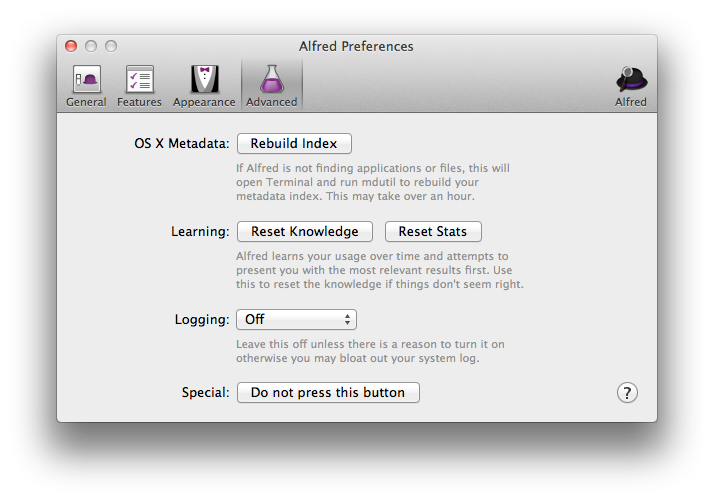
Task: Click Reset Stats
Action: pos(433,232)
